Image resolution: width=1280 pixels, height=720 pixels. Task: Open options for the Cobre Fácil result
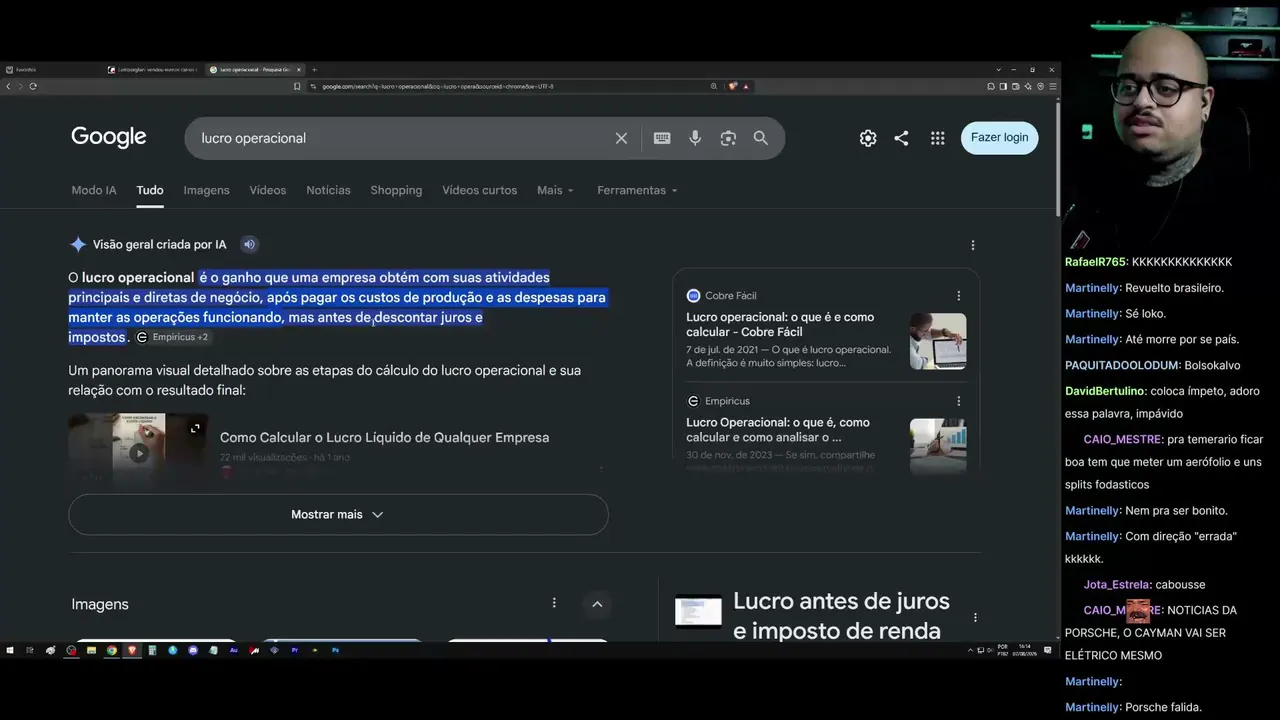point(958,296)
